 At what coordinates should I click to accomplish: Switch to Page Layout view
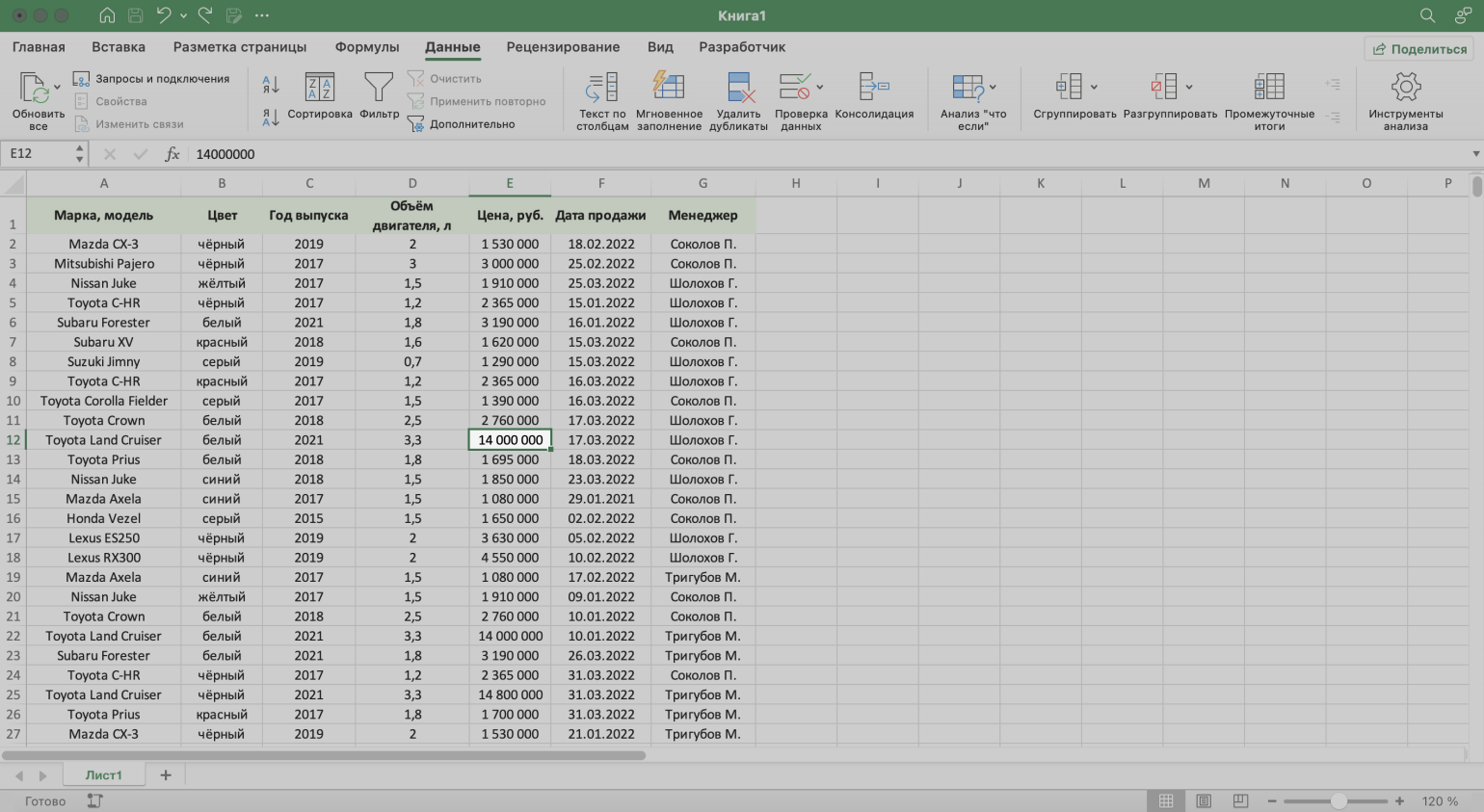1204,801
